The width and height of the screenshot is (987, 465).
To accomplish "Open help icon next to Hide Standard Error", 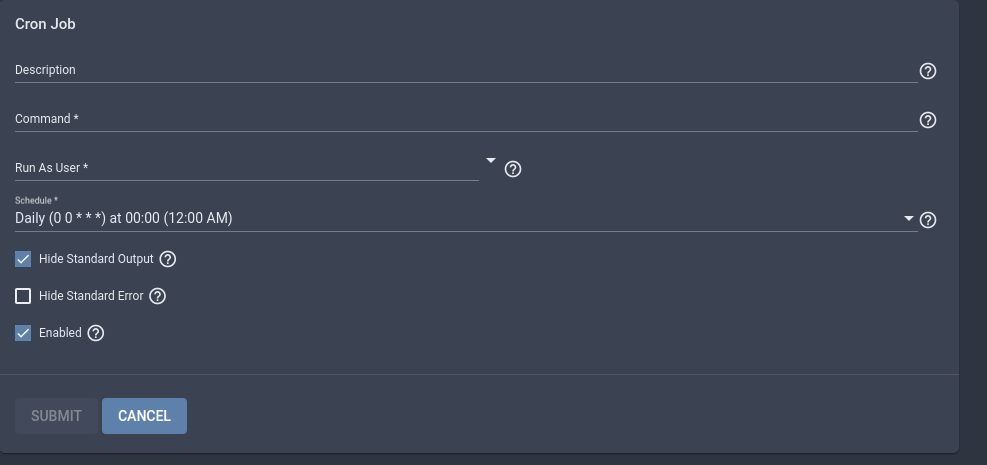I will (x=157, y=296).
